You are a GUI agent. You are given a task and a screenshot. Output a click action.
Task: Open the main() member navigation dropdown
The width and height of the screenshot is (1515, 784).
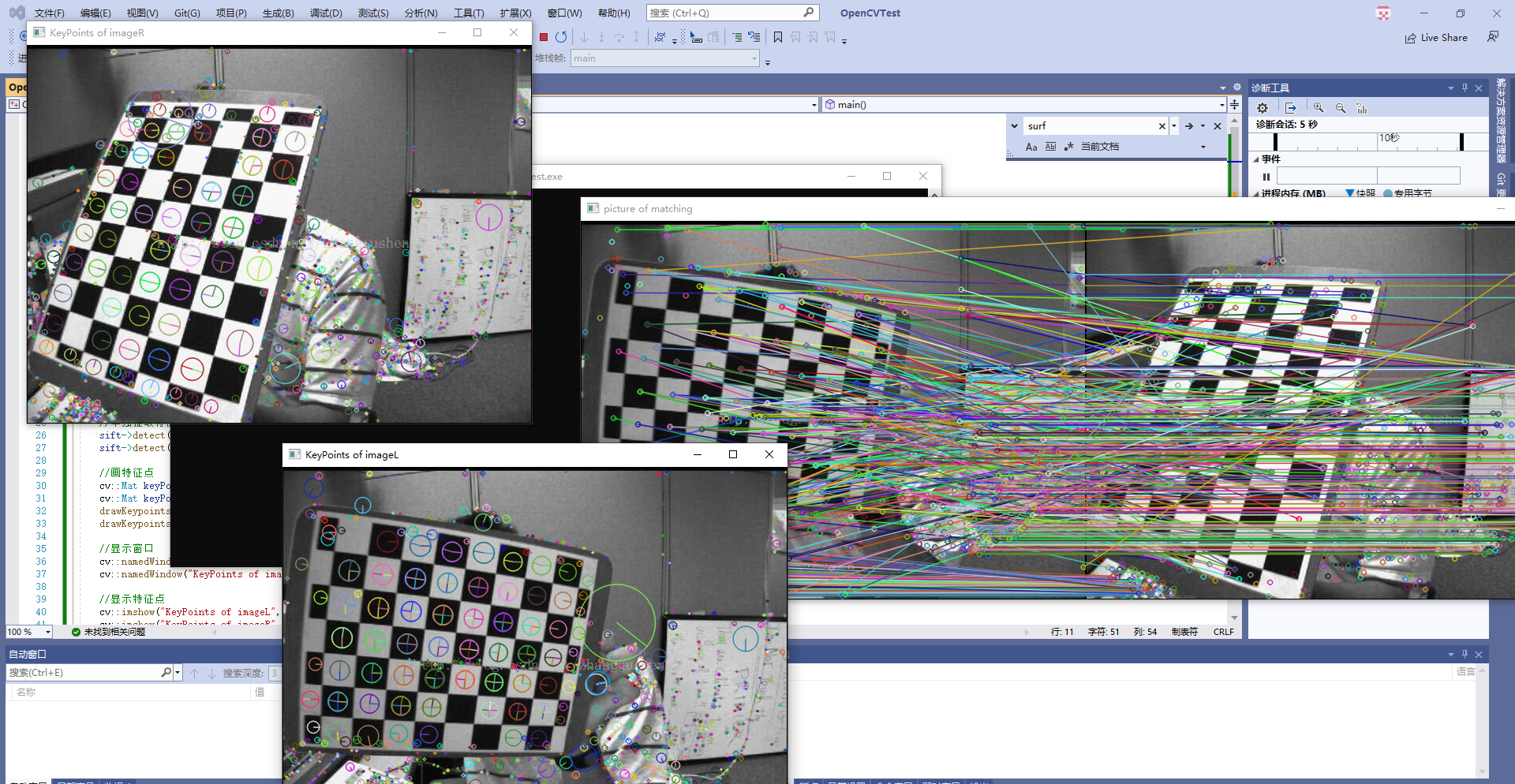(x=1221, y=104)
